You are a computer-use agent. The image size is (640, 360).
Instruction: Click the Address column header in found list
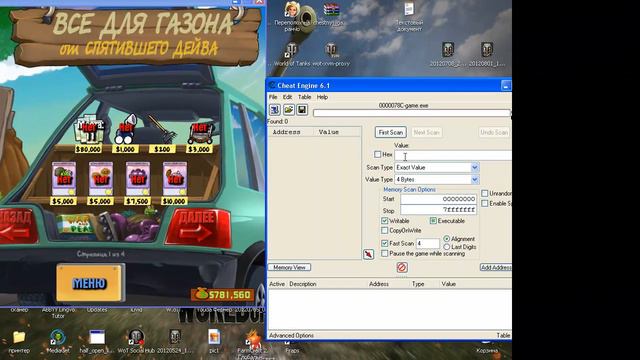coord(291,132)
